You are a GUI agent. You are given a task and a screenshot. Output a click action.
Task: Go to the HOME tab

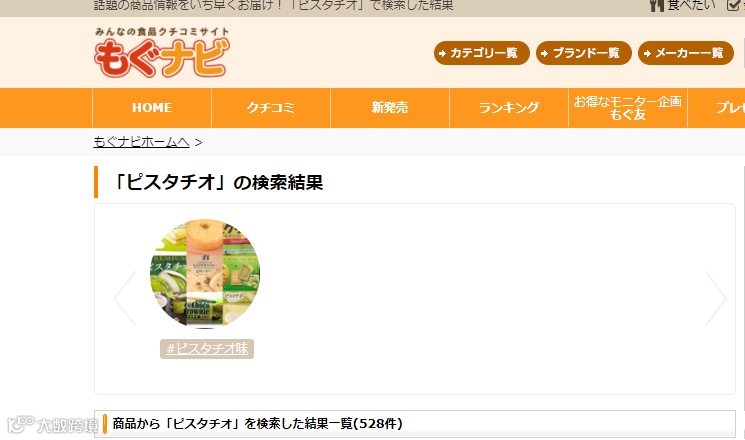(x=152, y=108)
